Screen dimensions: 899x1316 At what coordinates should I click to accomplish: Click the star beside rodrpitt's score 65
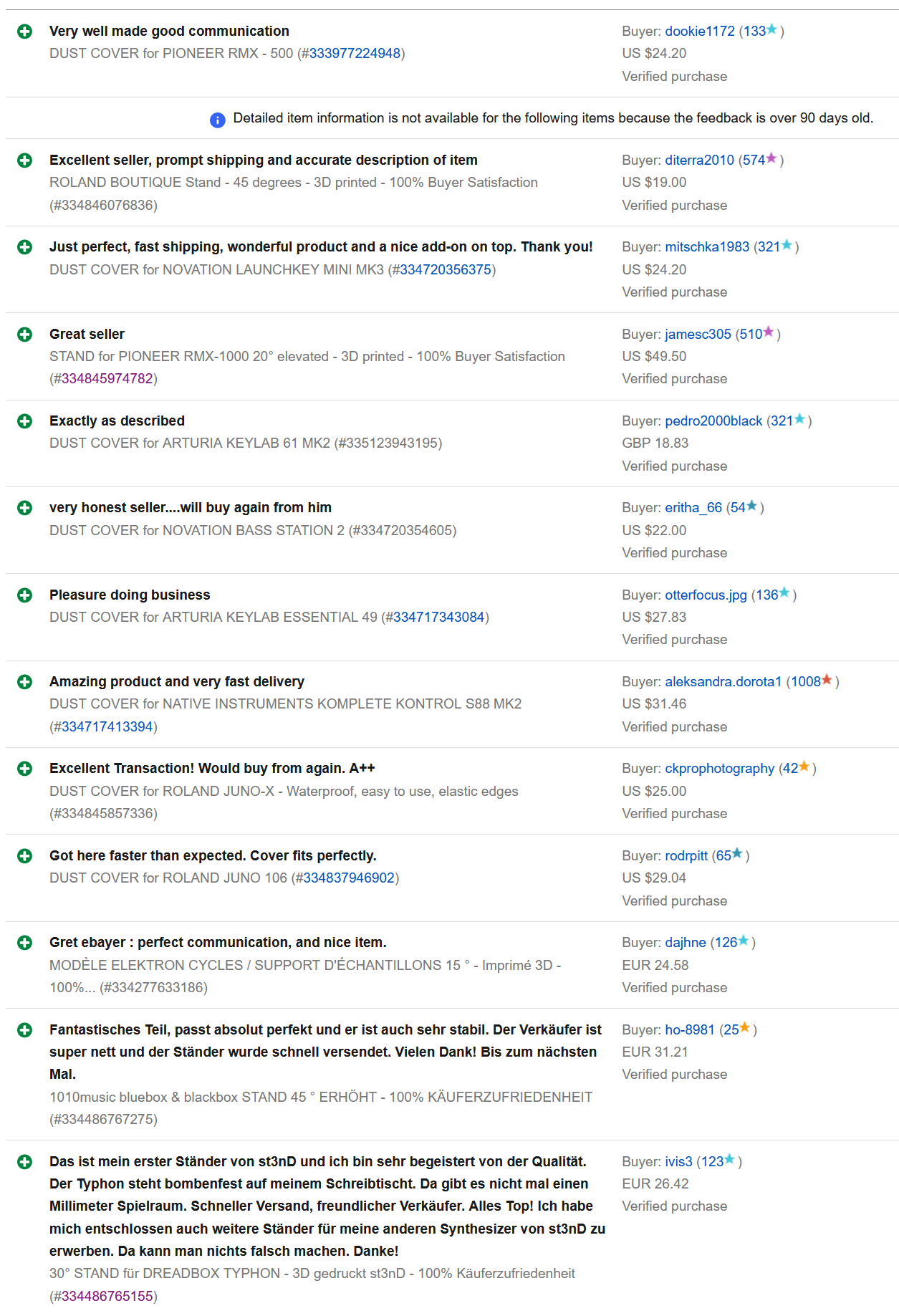point(738,854)
